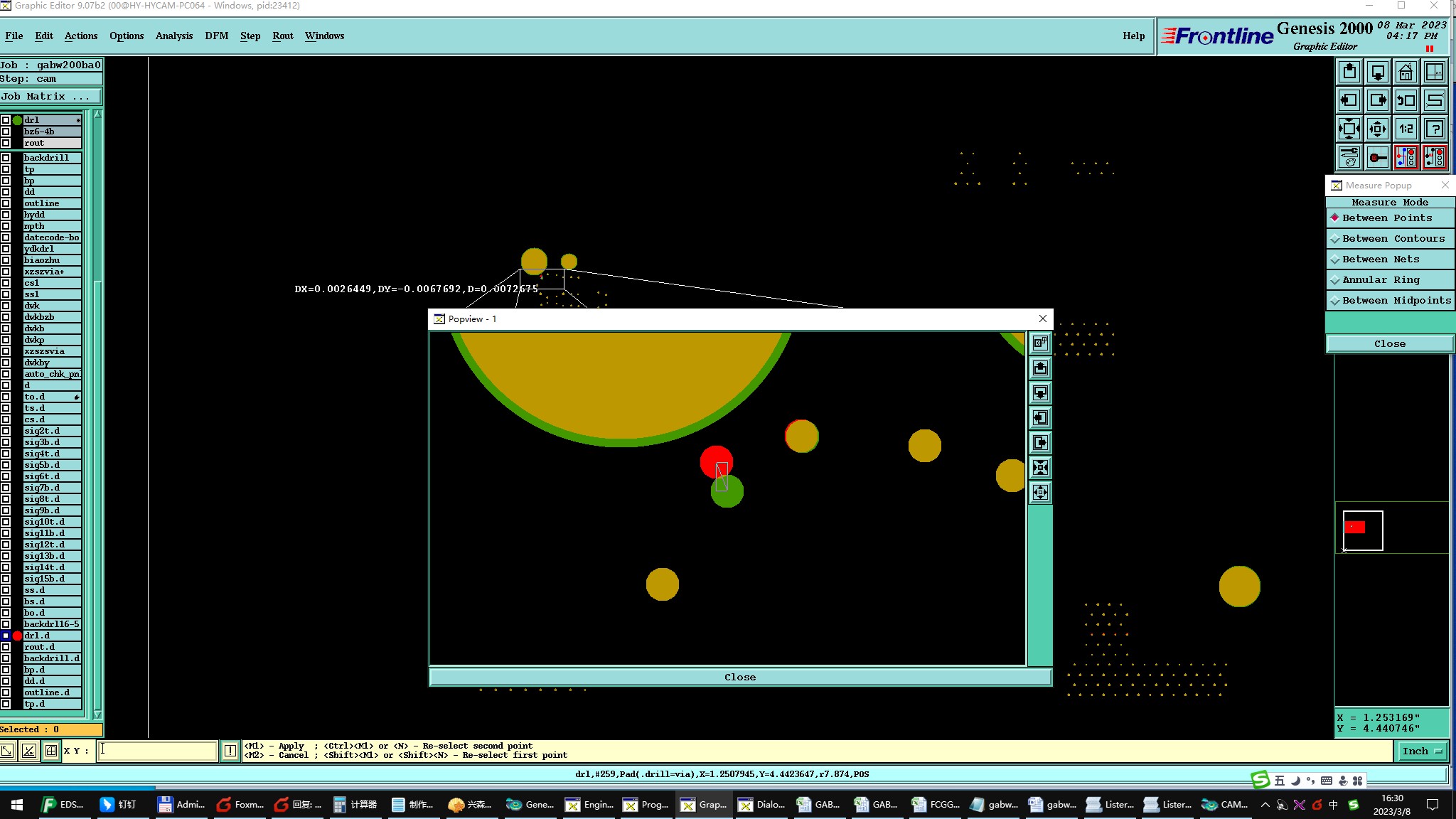Click the X Y coordinate input field
Screen dimensions: 1456x819
coord(157,751)
